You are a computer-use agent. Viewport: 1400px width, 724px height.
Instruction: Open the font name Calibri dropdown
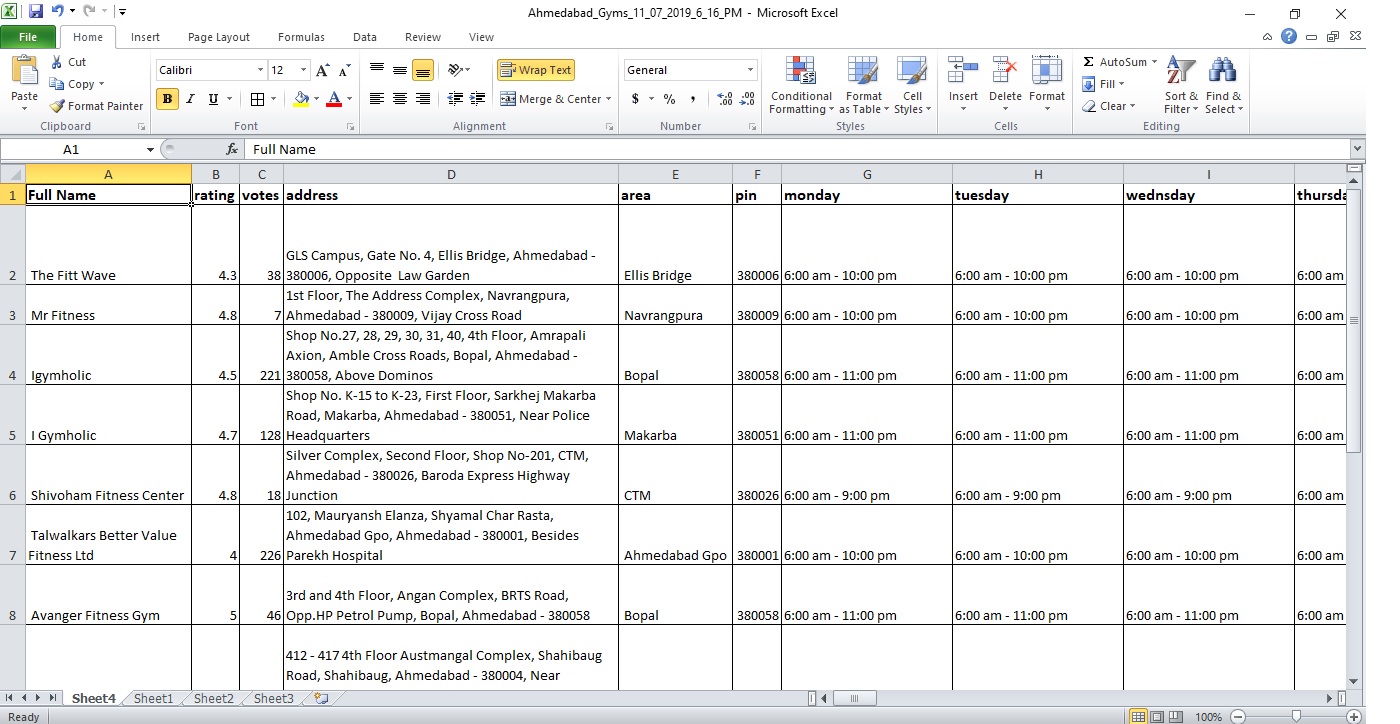[260, 70]
